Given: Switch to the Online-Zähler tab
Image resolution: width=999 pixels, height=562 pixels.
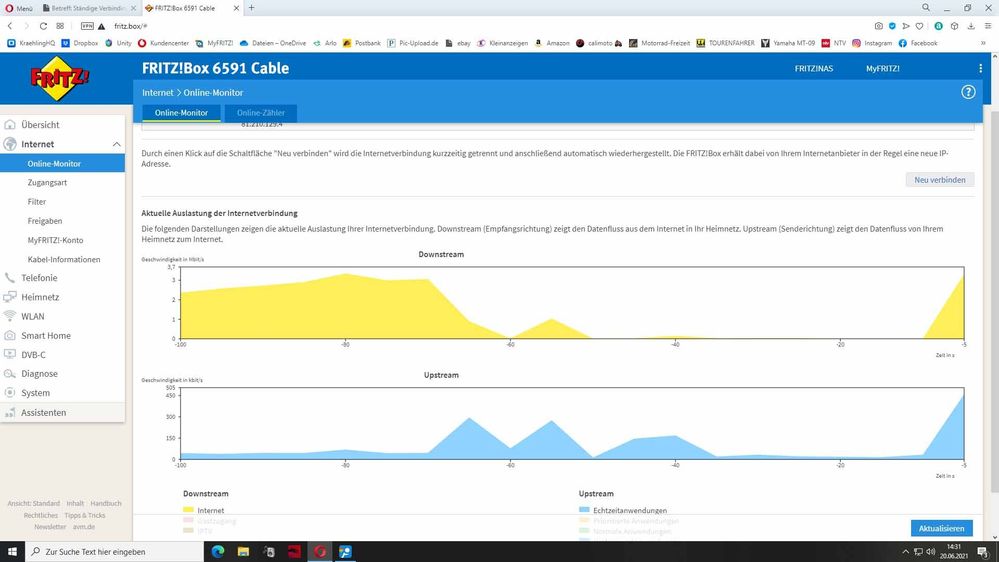Looking at the screenshot, I should [x=261, y=113].
